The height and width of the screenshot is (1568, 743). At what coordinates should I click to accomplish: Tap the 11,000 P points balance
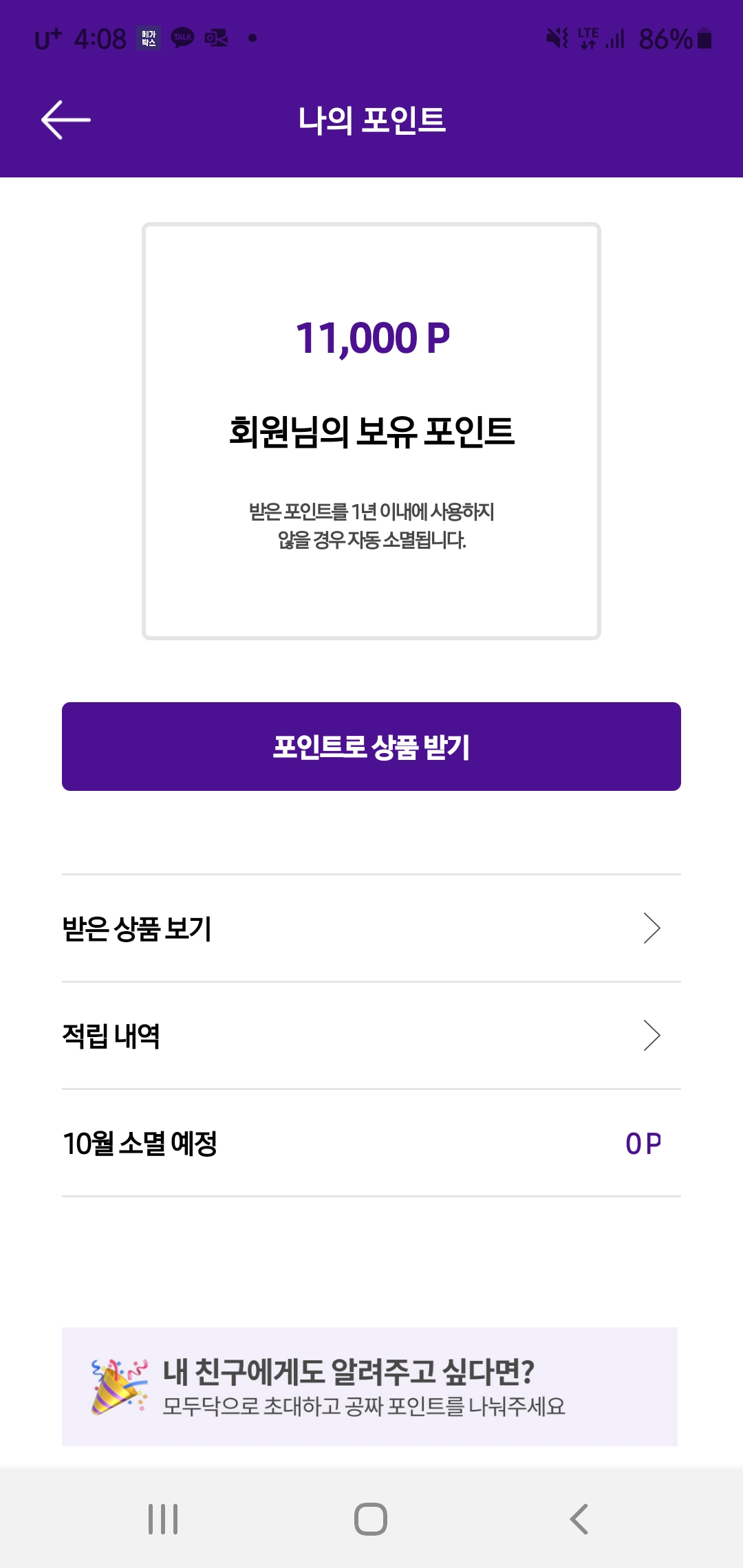pyautogui.click(x=372, y=338)
